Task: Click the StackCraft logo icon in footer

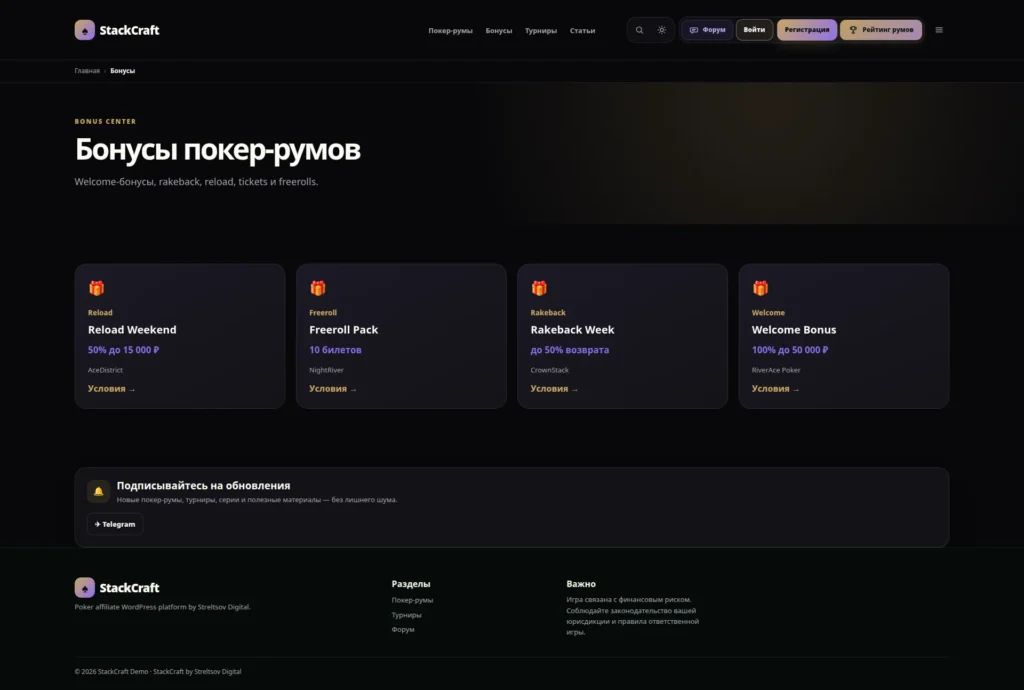Action: pos(84,588)
